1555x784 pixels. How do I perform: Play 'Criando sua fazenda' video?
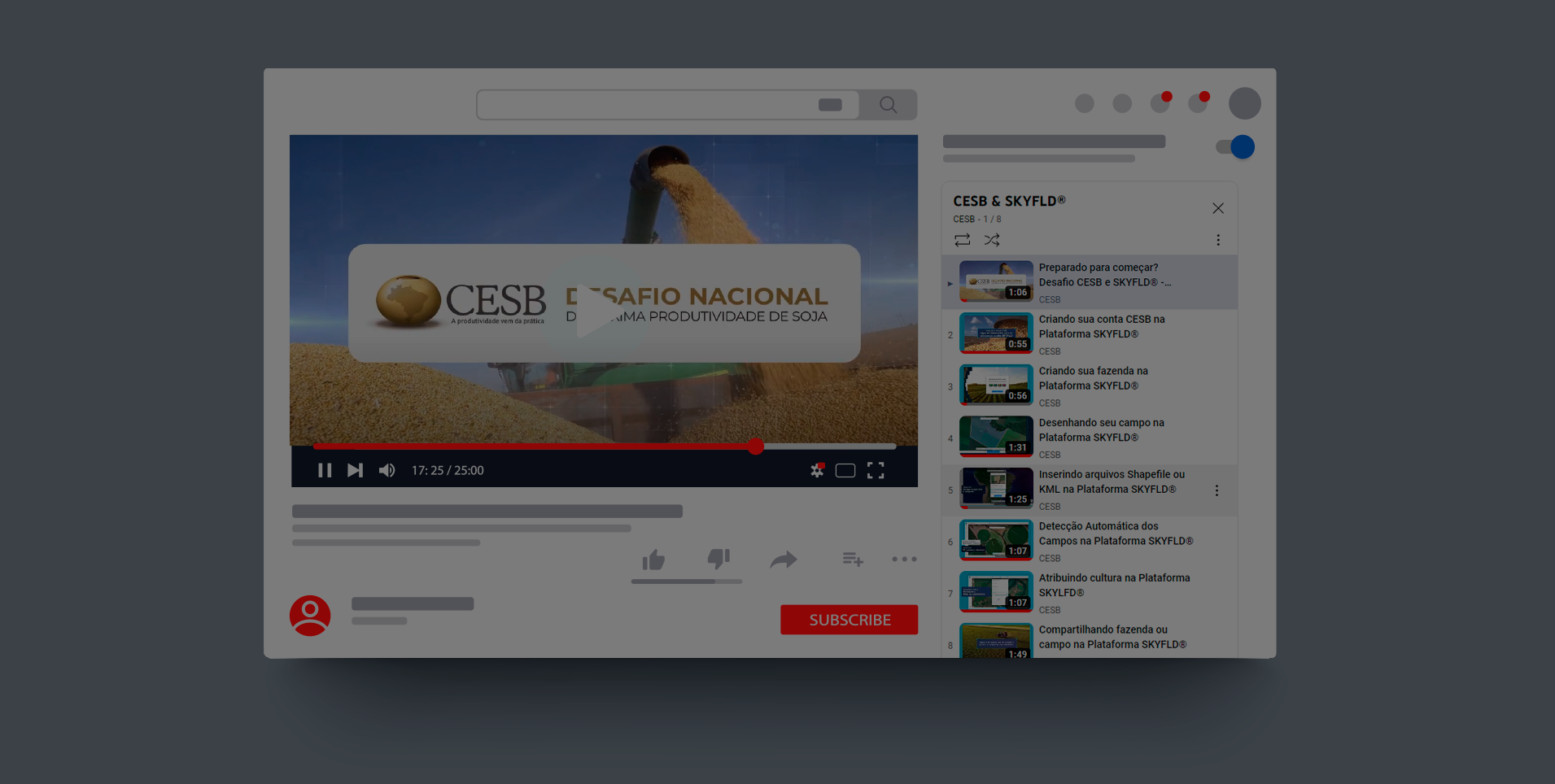coord(1090,386)
